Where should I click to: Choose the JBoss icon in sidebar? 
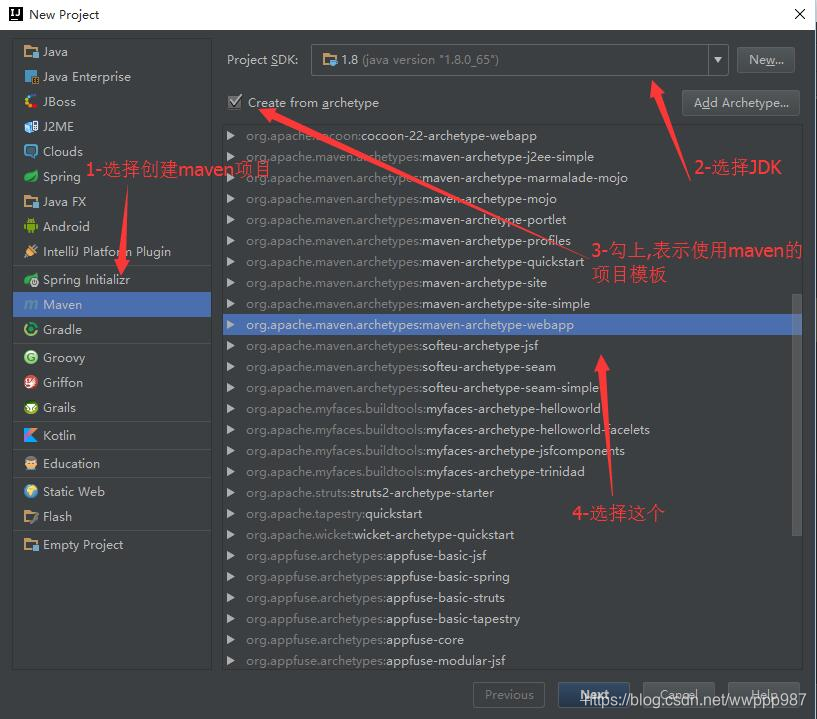point(31,102)
